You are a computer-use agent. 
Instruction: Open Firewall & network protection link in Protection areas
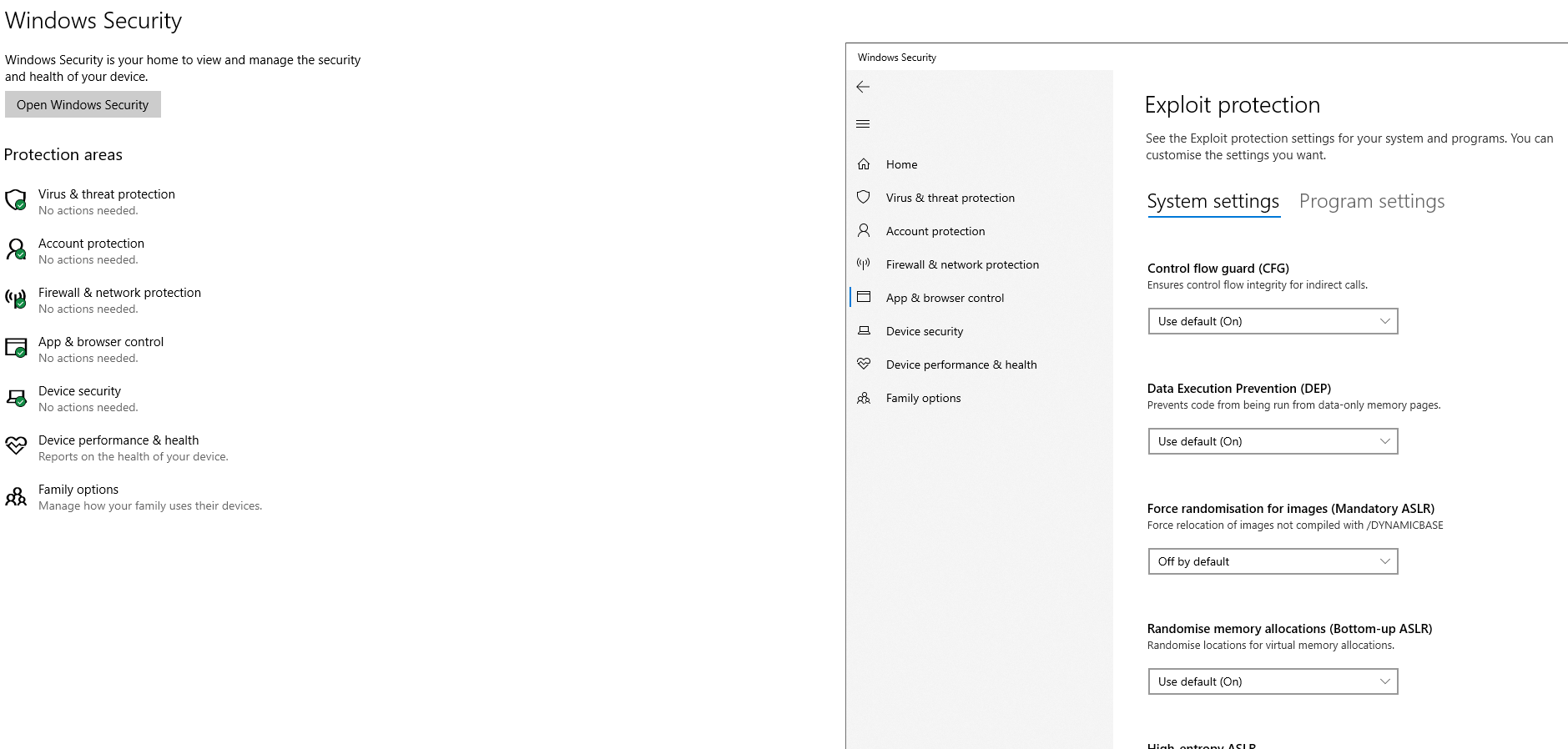[119, 293]
